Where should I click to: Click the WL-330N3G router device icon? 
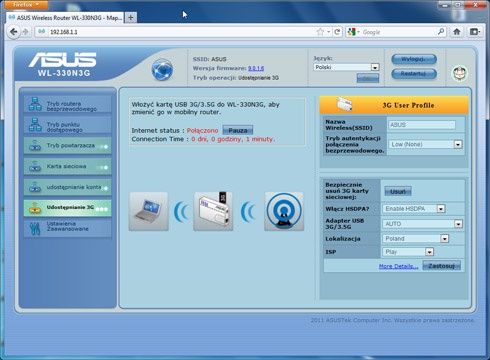pyautogui.click(x=213, y=211)
